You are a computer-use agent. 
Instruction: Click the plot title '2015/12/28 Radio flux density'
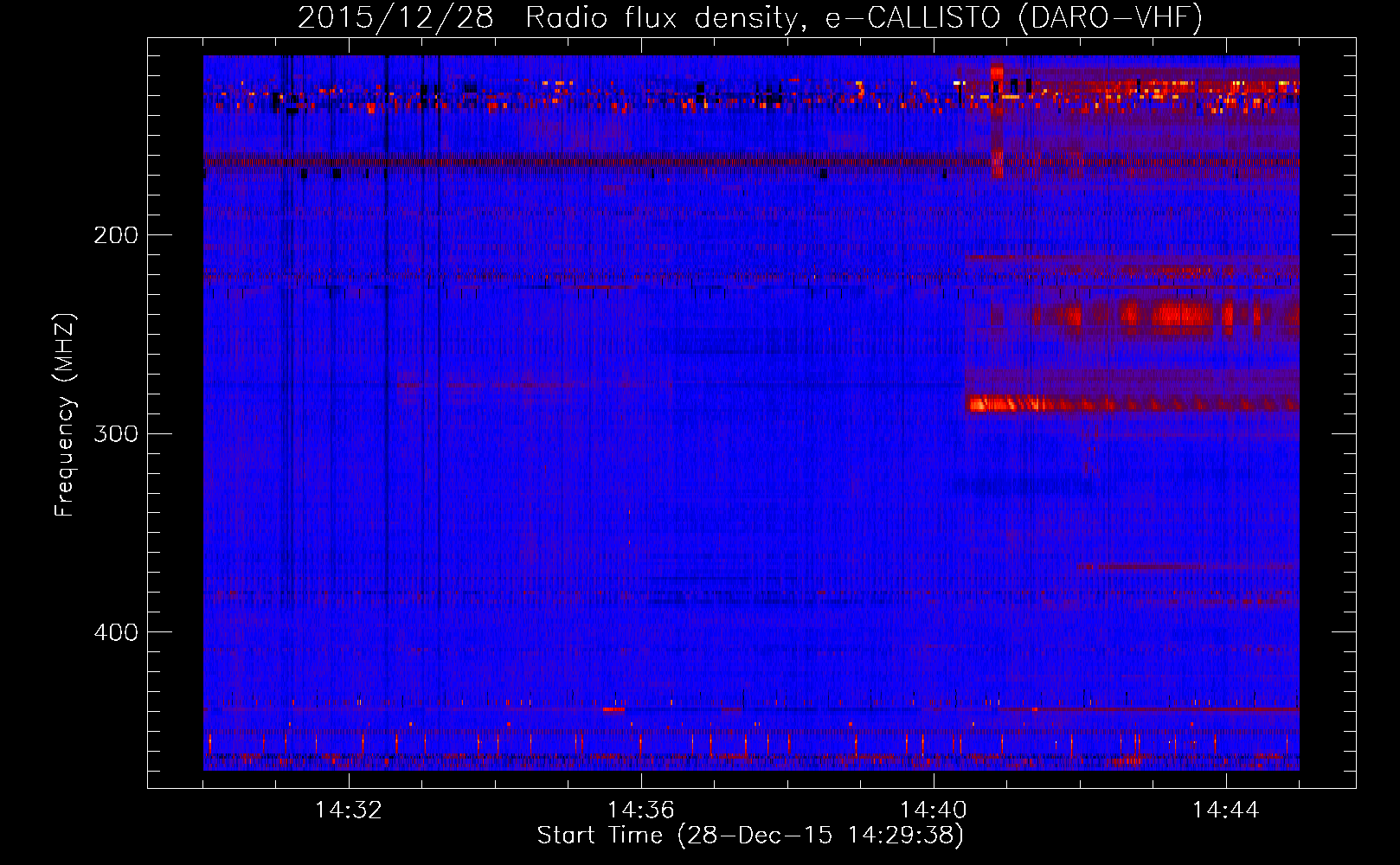click(x=750, y=17)
